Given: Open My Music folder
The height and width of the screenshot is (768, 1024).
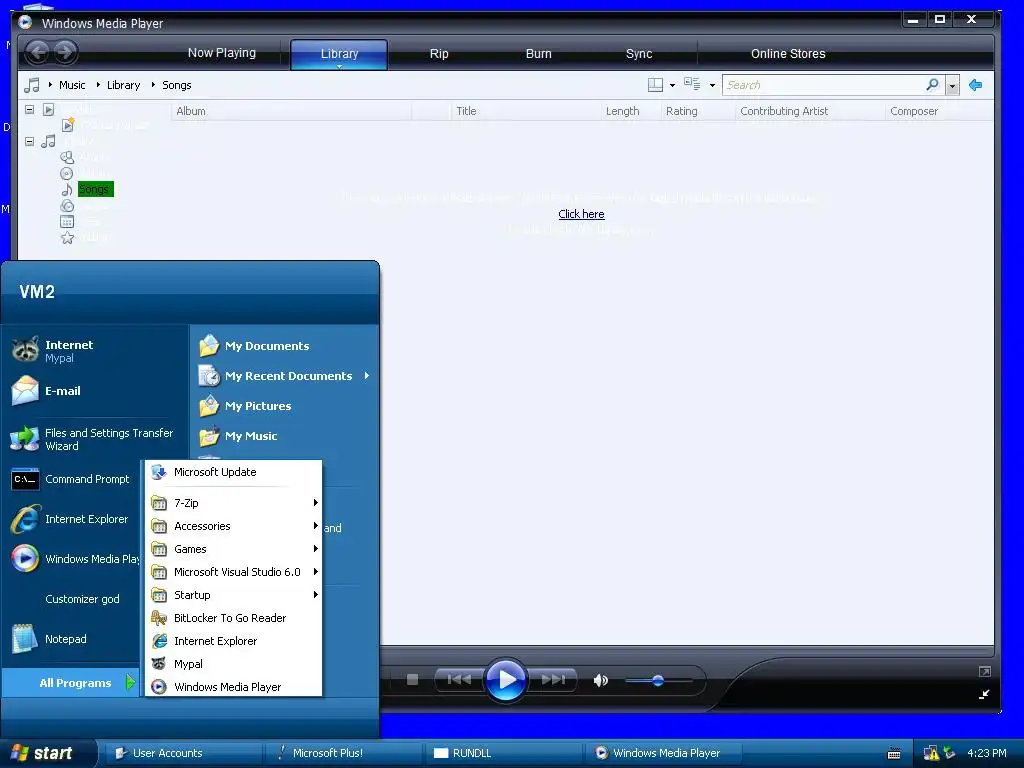Looking at the screenshot, I should click(x=284, y=436).
